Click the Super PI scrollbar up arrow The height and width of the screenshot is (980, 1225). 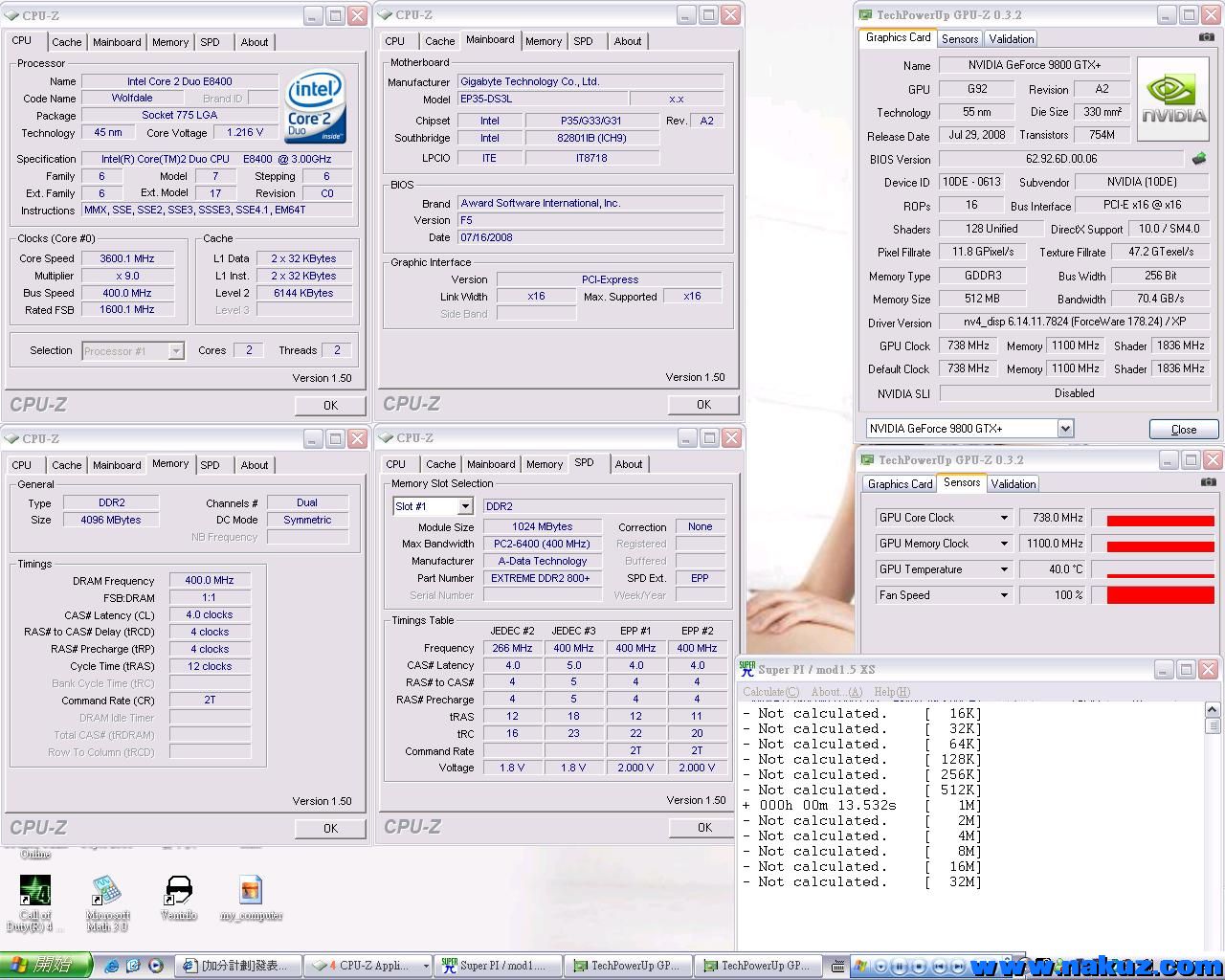[x=1213, y=709]
